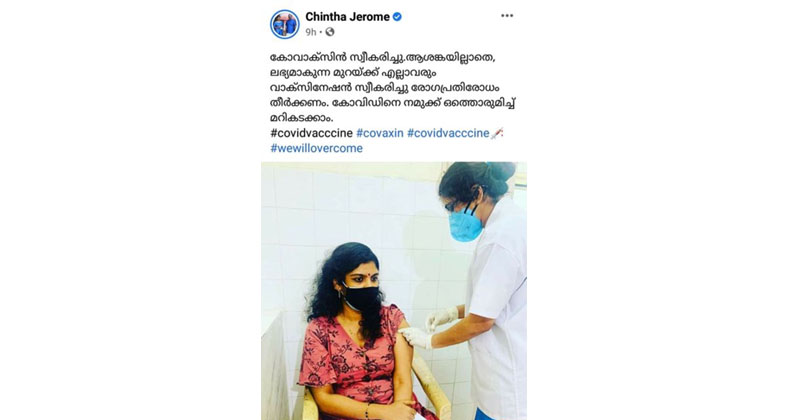Click the blue verified badge beside the name
The image size is (800, 420).
tap(397, 17)
